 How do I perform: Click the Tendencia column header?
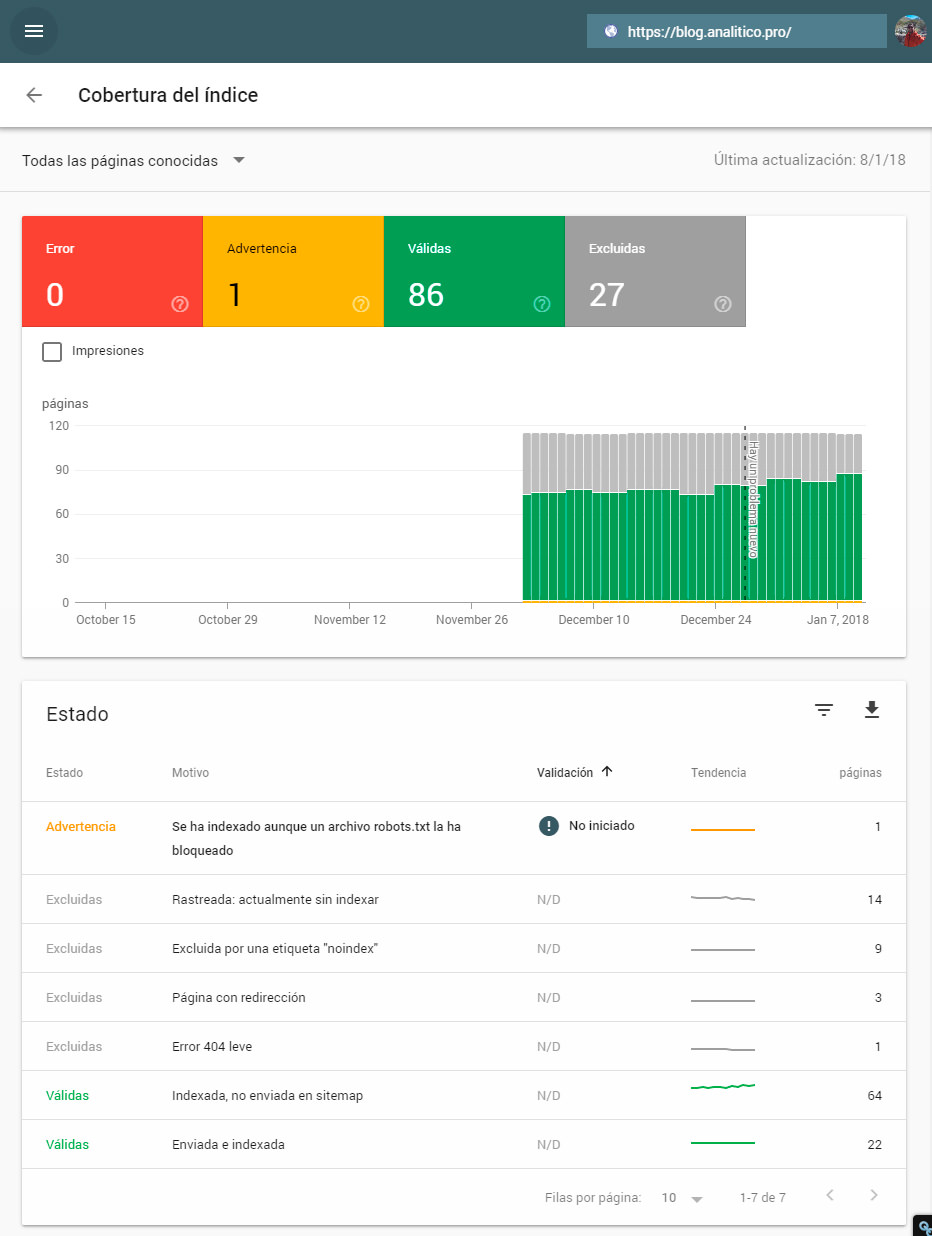(x=718, y=773)
